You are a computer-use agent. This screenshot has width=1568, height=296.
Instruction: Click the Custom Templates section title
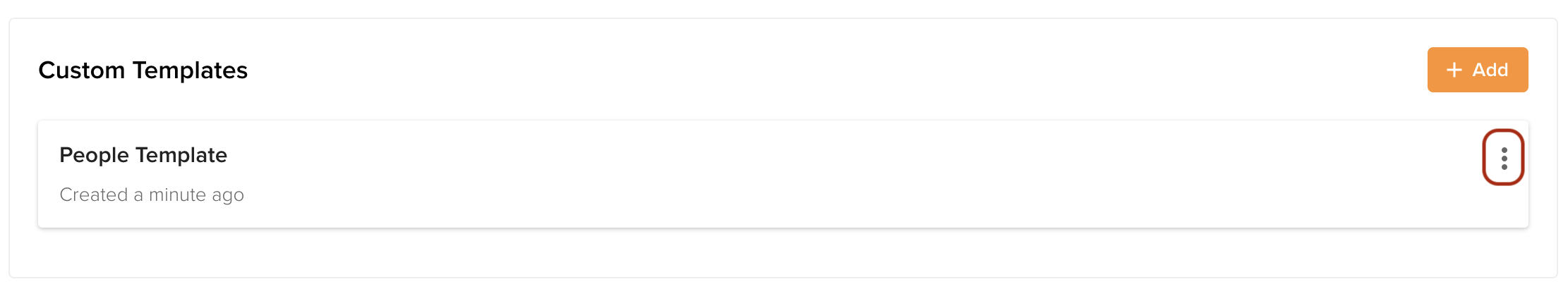(x=143, y=70)
